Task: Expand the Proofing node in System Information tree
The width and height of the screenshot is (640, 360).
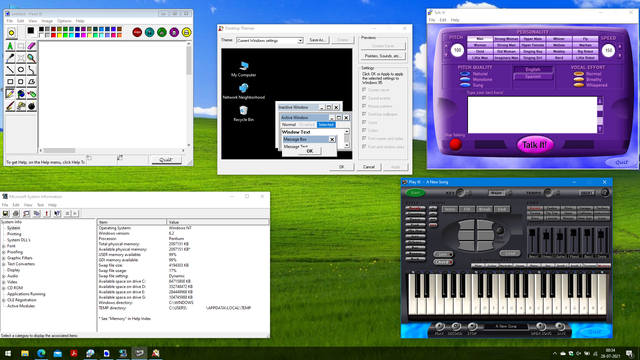Action: [x=4, y=252]
